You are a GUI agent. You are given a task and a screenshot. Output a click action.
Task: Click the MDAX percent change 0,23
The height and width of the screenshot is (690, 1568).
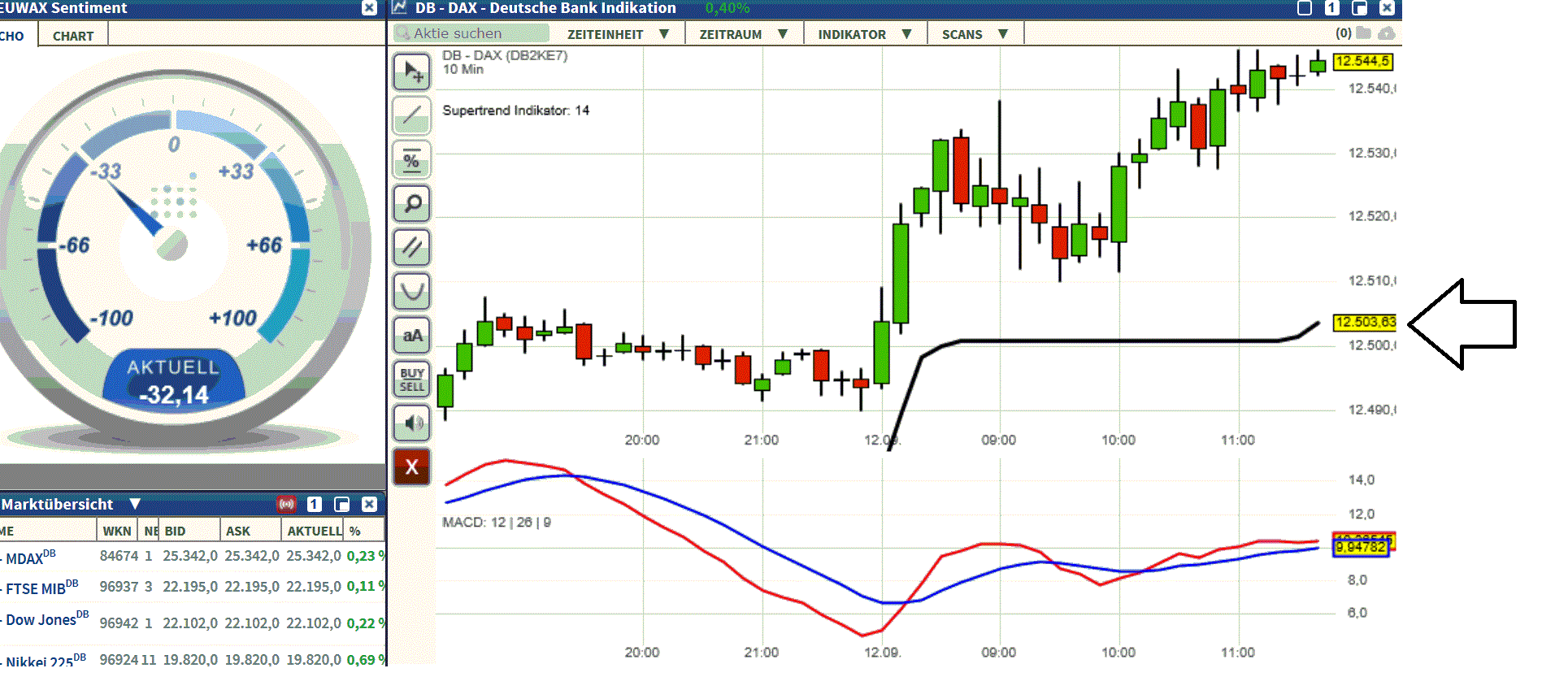pos(365,556)
